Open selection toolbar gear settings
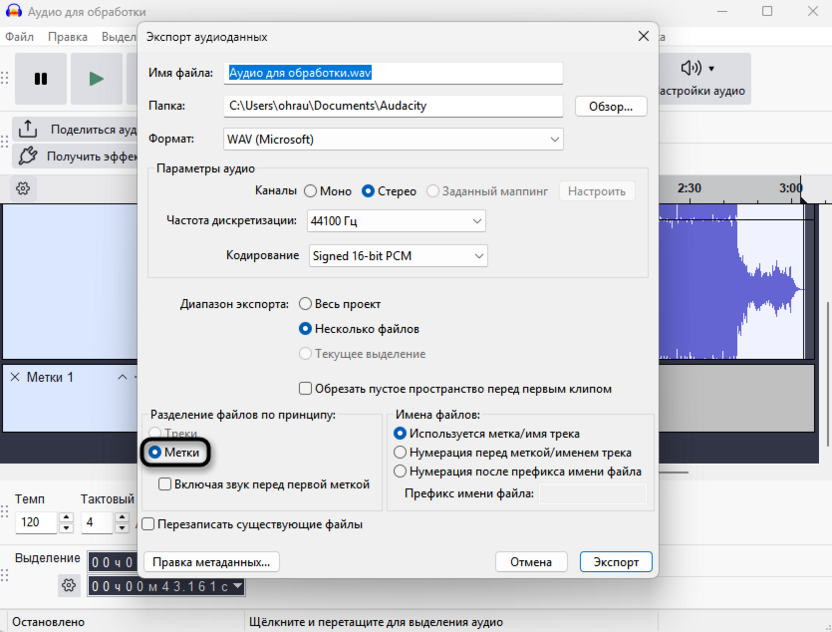Image resolution: width=832 pixels, height=632 pixels. coord(68,585)
